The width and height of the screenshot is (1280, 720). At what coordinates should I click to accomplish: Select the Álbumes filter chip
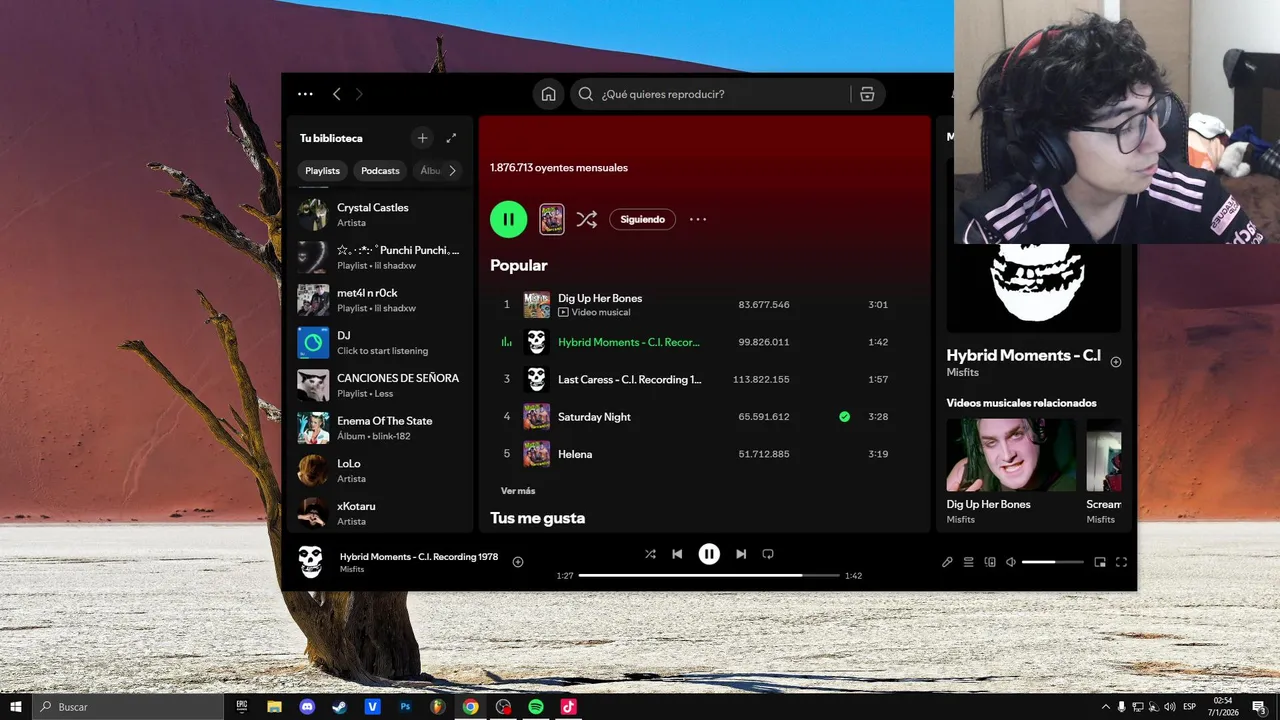430,171
